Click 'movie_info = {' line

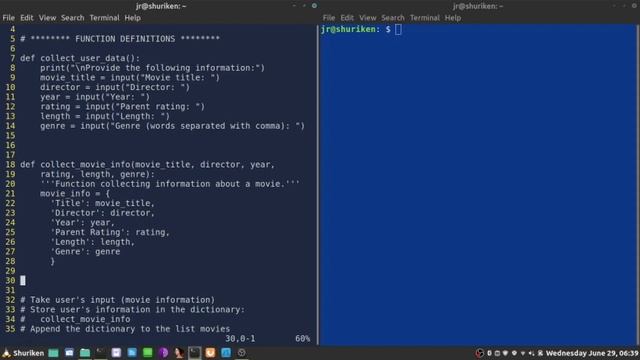(x=75, y=194)
